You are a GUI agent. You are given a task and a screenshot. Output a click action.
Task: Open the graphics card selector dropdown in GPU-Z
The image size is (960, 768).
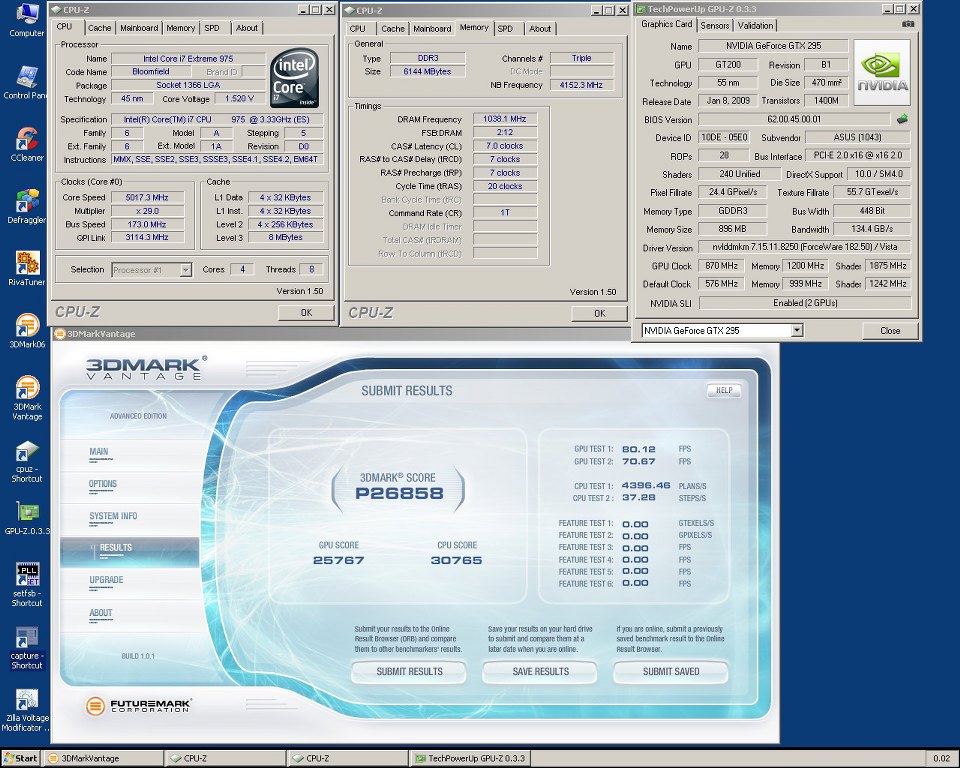pyautogui.click(x=797, y=331)
